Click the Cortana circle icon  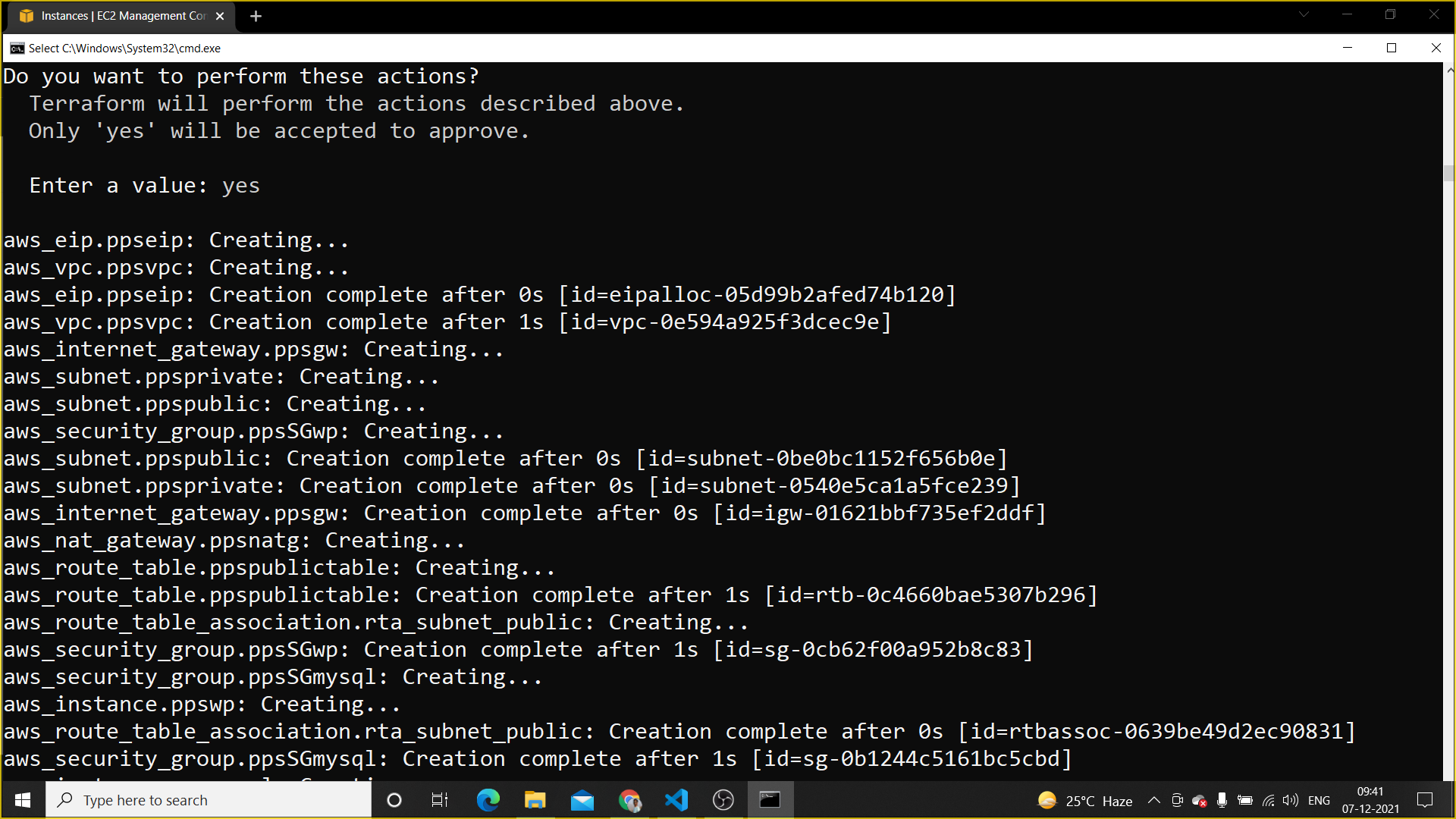pos(394,800)
